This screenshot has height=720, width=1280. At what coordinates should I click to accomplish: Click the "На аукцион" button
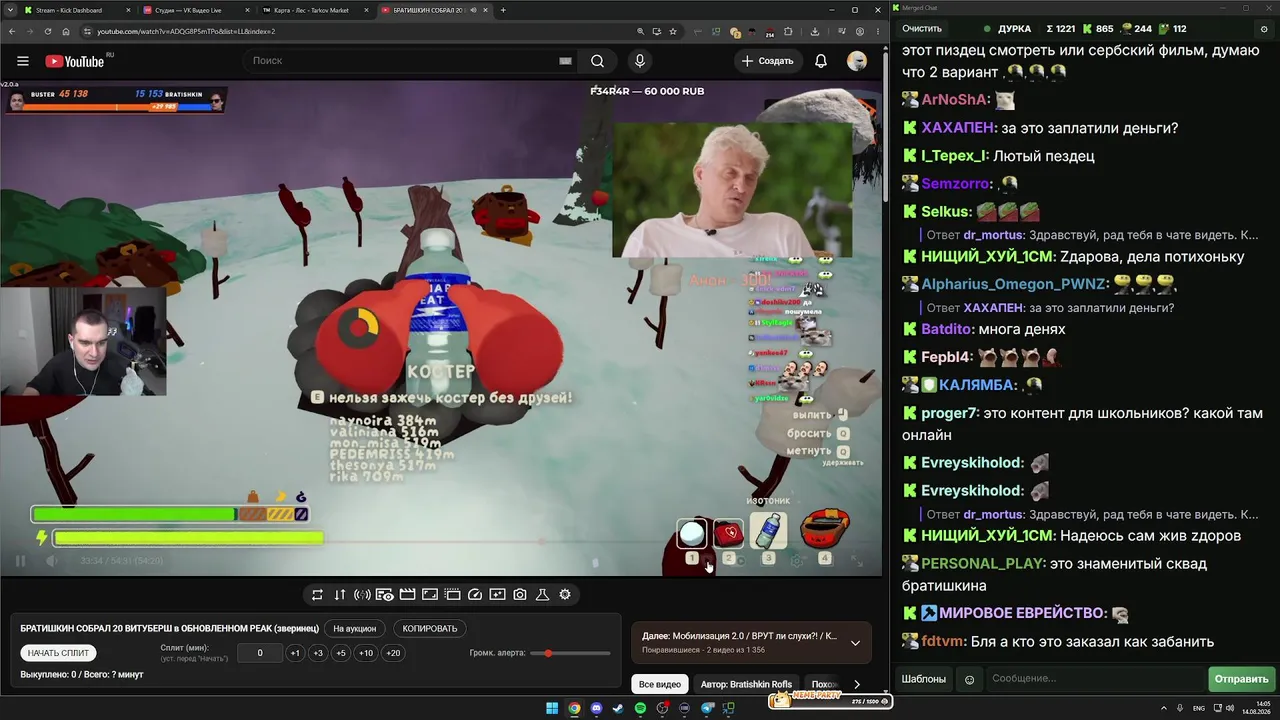pyautogui.click(x=355, y=629)
